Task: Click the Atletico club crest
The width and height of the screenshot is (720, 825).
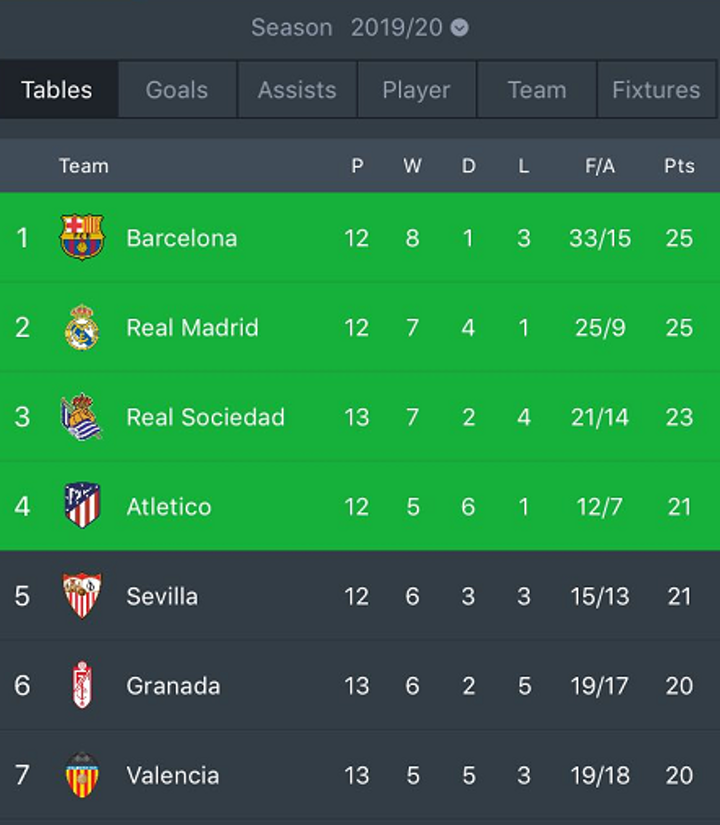Action: pyautogui.click(x=82, y=505)
